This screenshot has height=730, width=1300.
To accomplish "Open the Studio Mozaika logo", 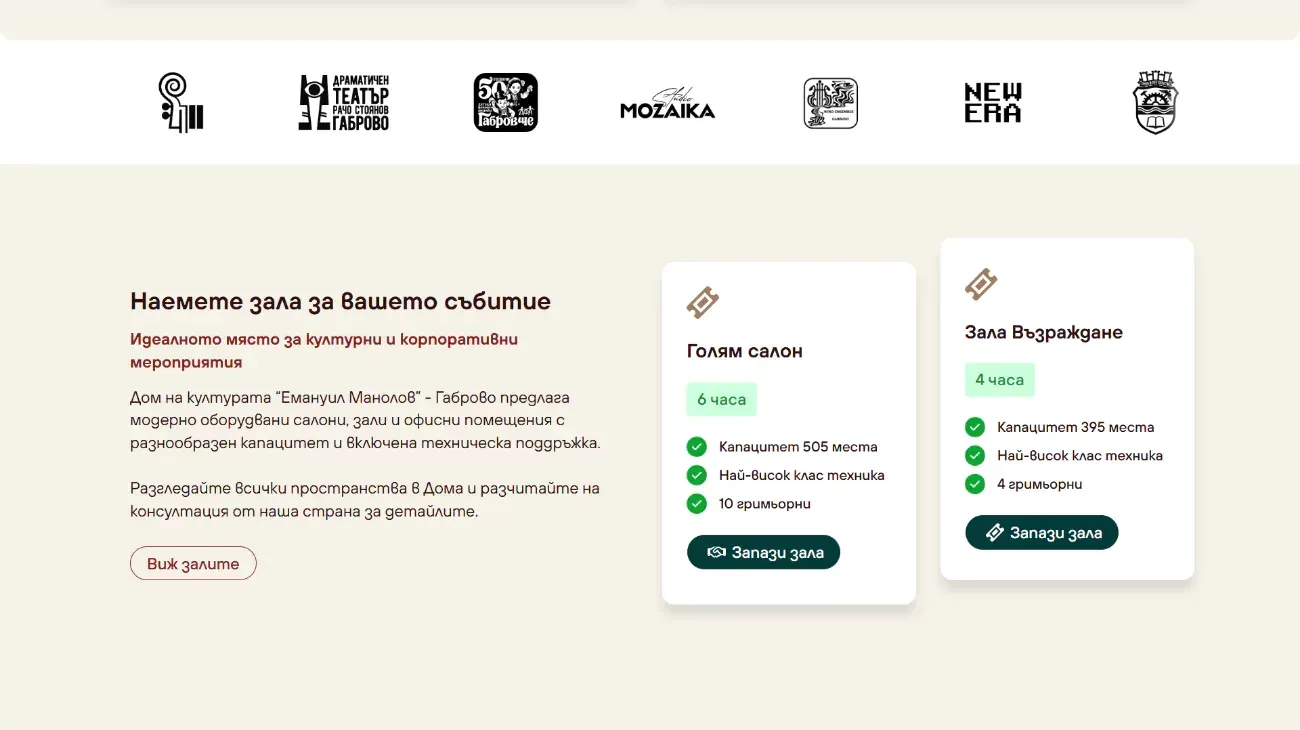I will click(x=668, y=104).
